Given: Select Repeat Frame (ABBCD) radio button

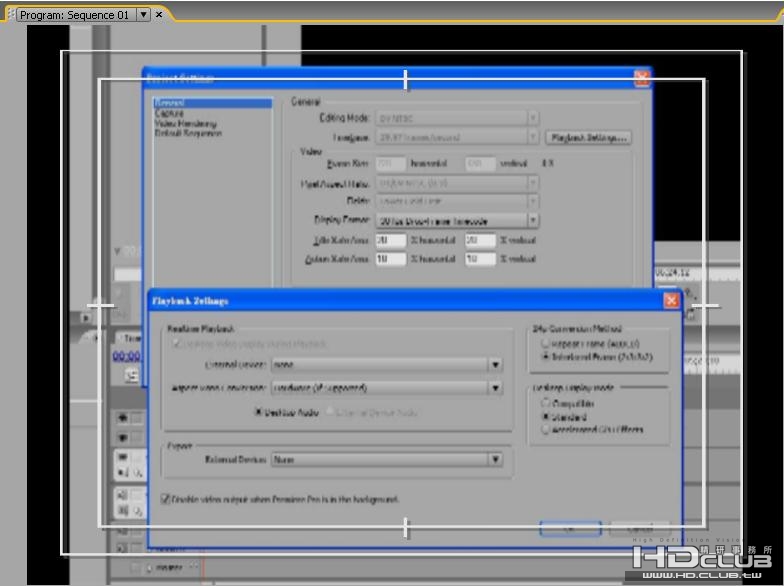Looking at the screenshot, I should point(546,344).
